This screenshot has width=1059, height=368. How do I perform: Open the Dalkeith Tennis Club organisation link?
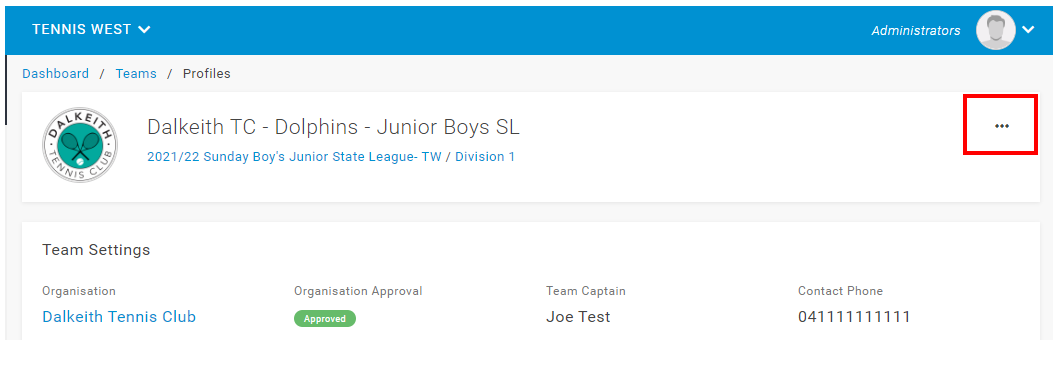pos(119,317)
